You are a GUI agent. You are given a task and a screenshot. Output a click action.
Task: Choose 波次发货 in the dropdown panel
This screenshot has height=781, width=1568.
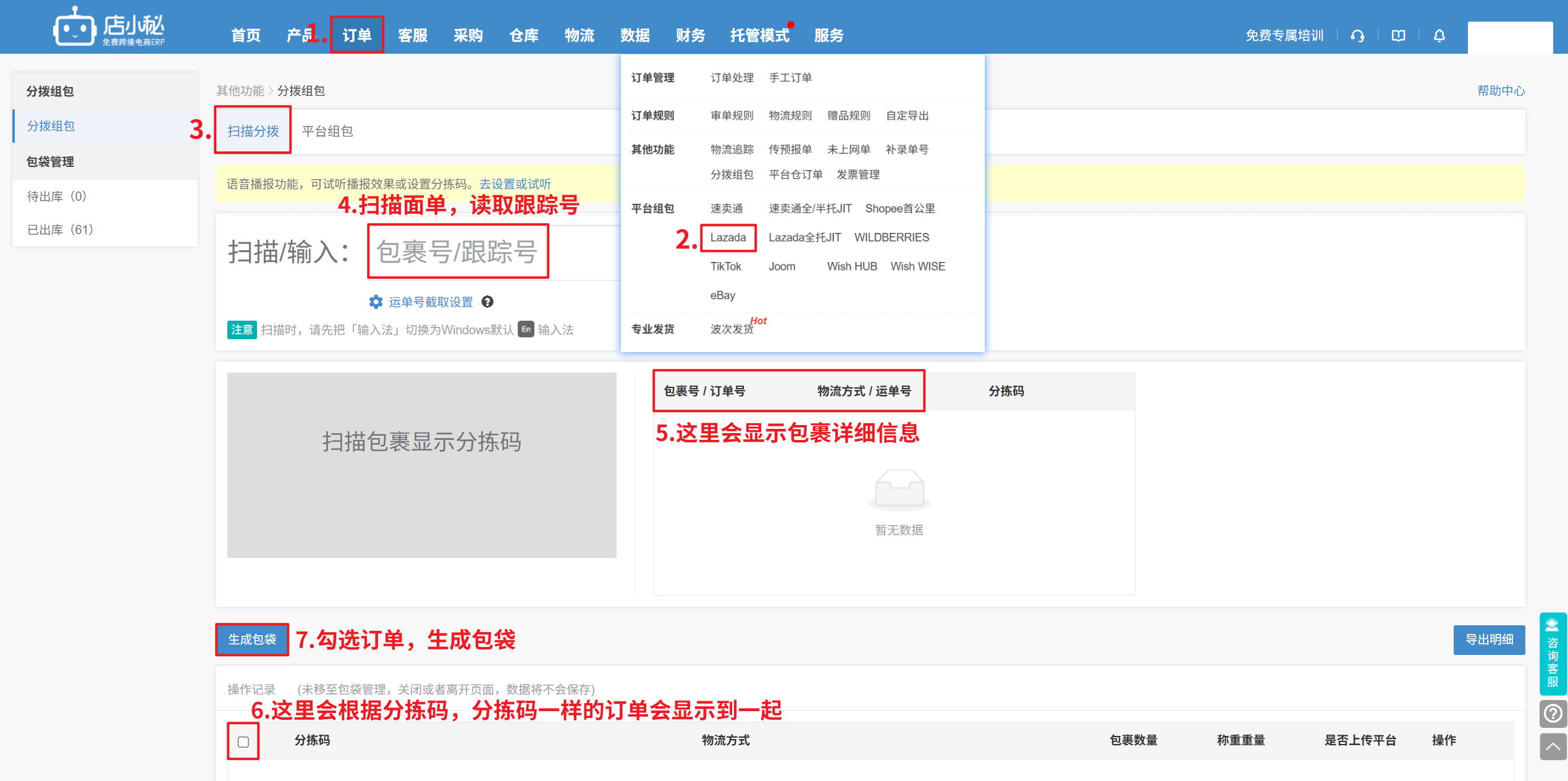(731, 329)
